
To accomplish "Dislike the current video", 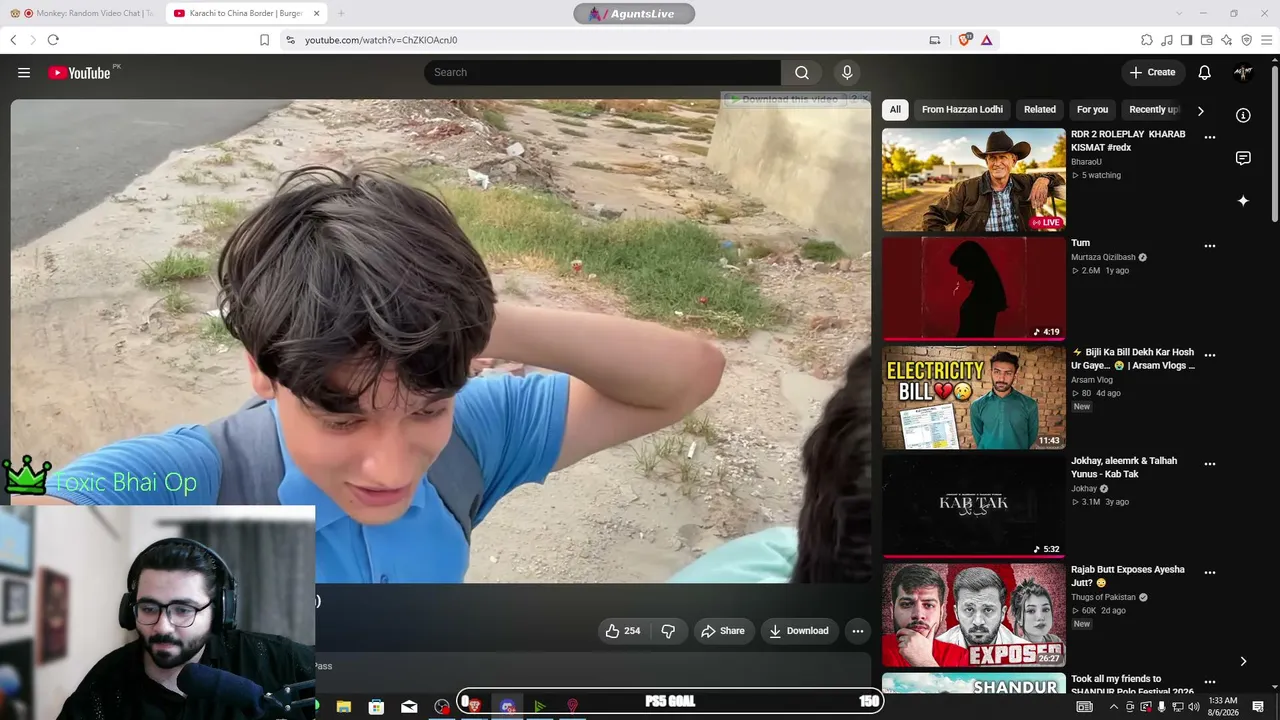I will [668, 631].
